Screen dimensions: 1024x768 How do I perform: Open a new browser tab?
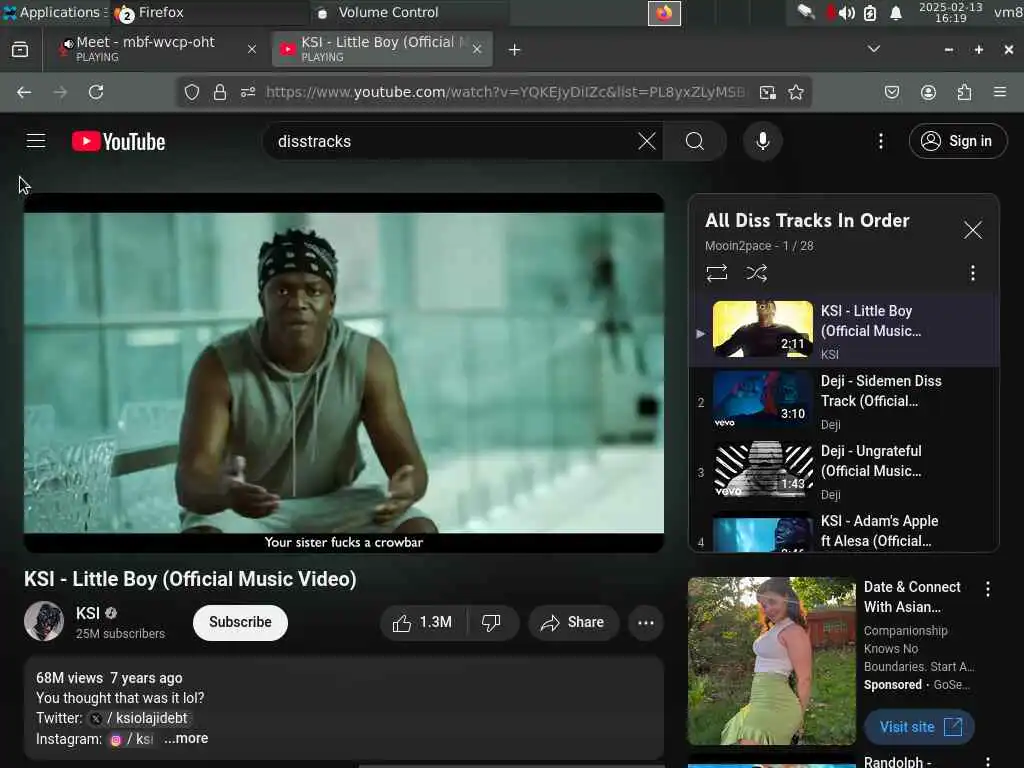[x=515, y=50]
